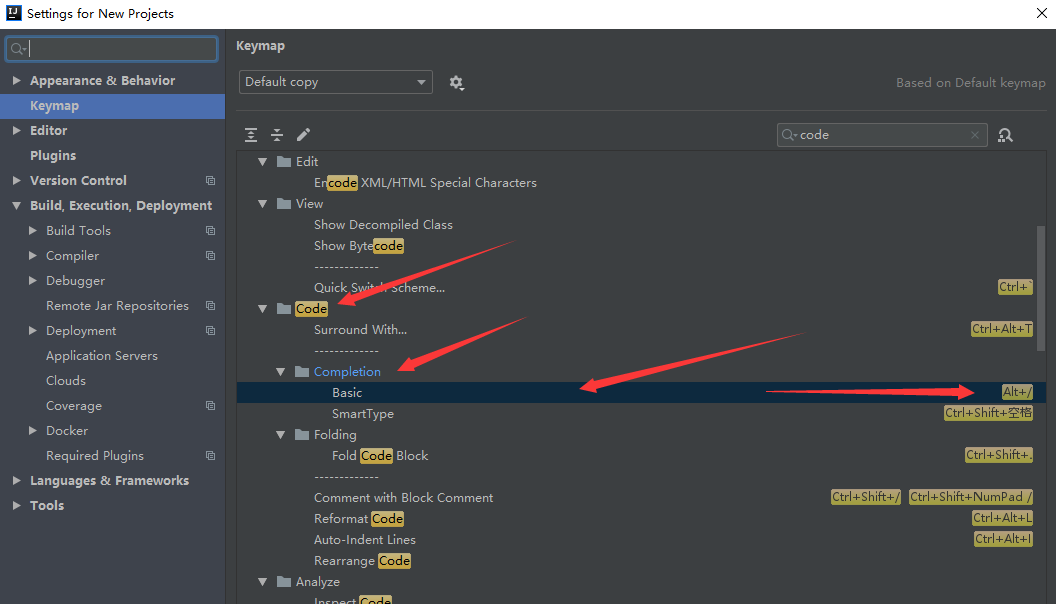The image size is (1056, 604).
Task: Click the pencil Edit Shortcut icon
Action: click(304, 135)
